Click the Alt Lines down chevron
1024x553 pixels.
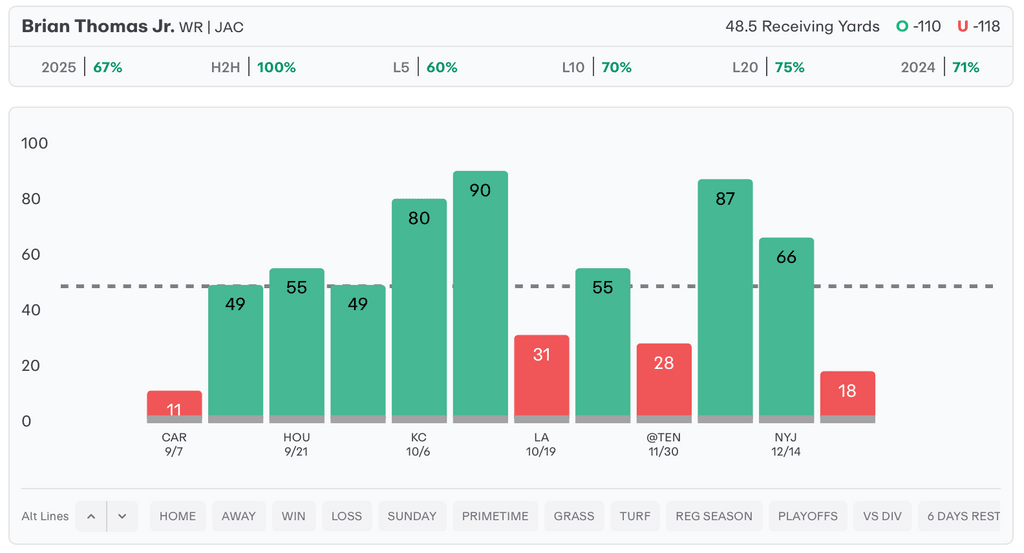pos(122,516)
